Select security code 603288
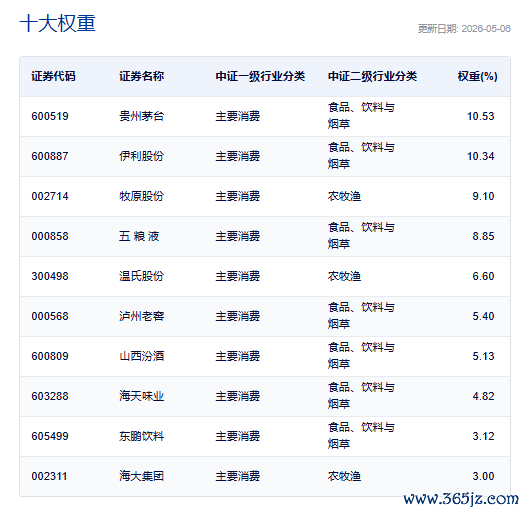The width and height of the screenshot is (526, 514). [50, 396]
